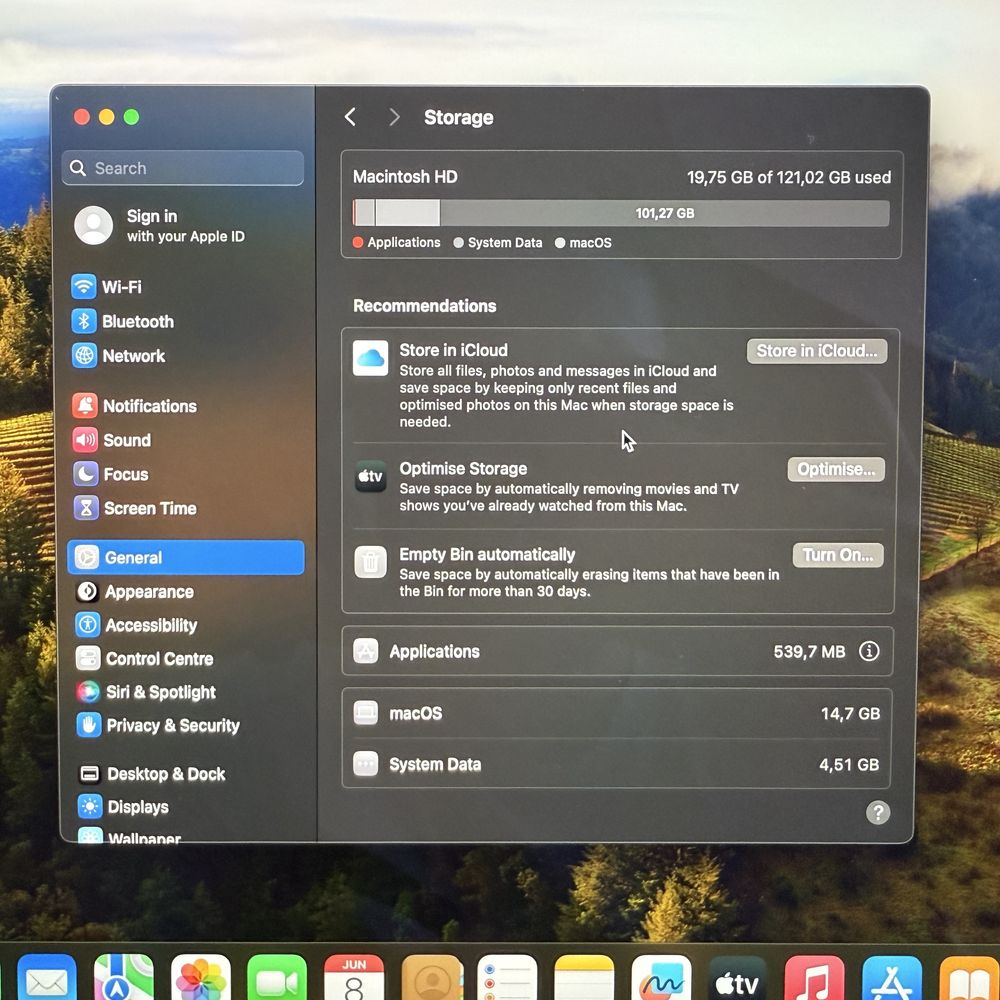Image resolution: width=1000 pixels, height=1000 pixels.
Task: Open Wallpaper settings pane
Action: [129, 836]
